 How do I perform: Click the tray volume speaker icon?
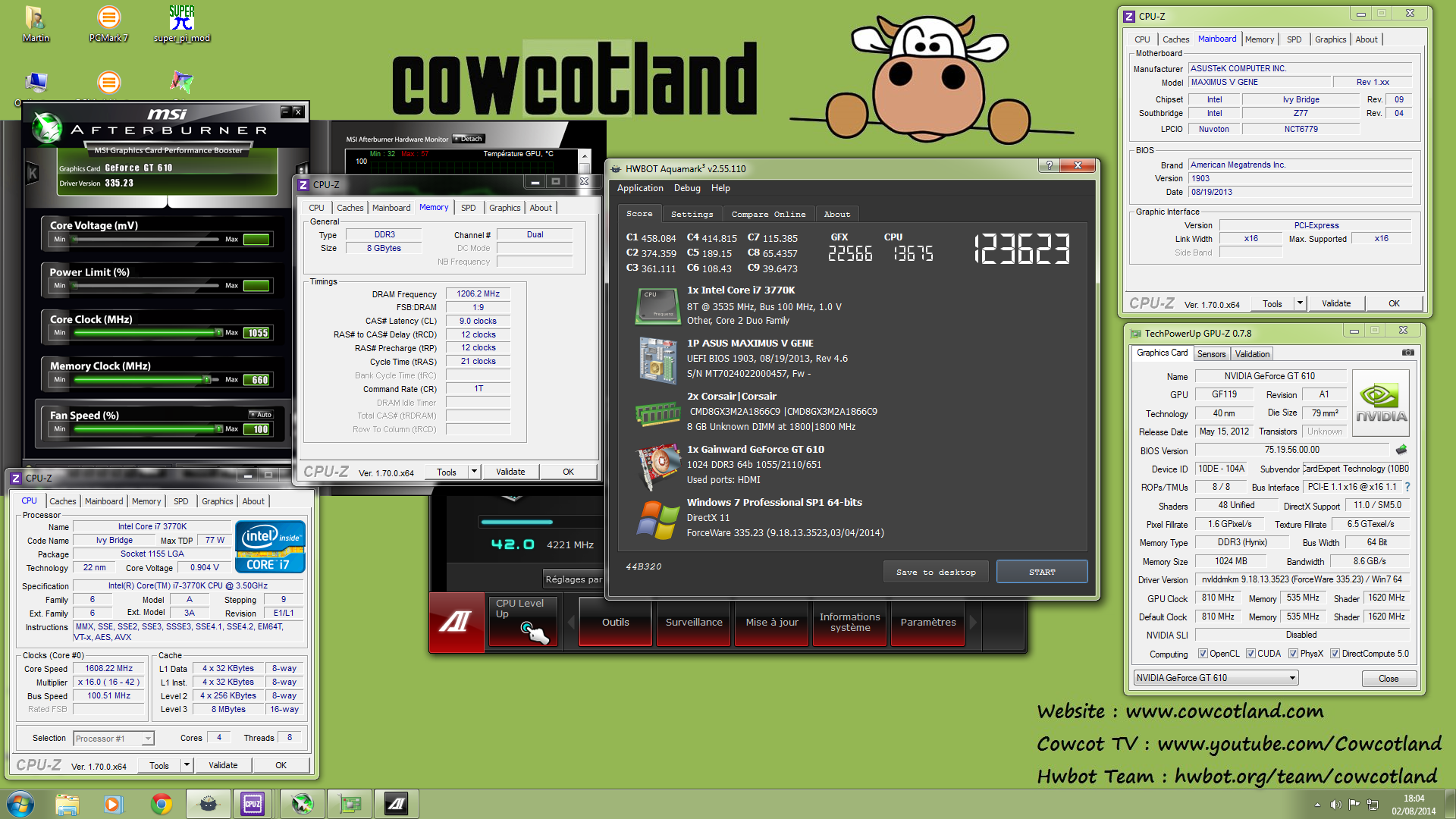coord(1335,805)
